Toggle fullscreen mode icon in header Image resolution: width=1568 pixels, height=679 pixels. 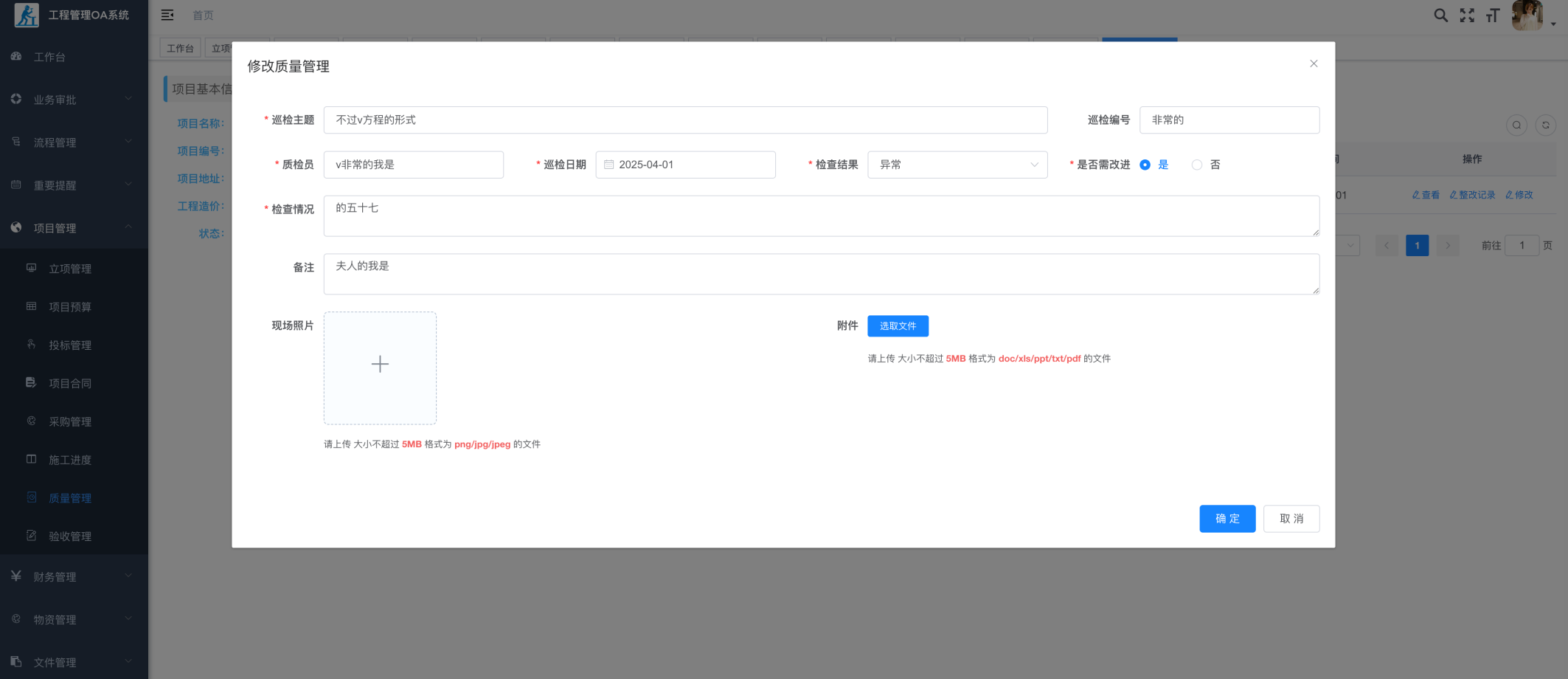click(x=1467, y=15)
